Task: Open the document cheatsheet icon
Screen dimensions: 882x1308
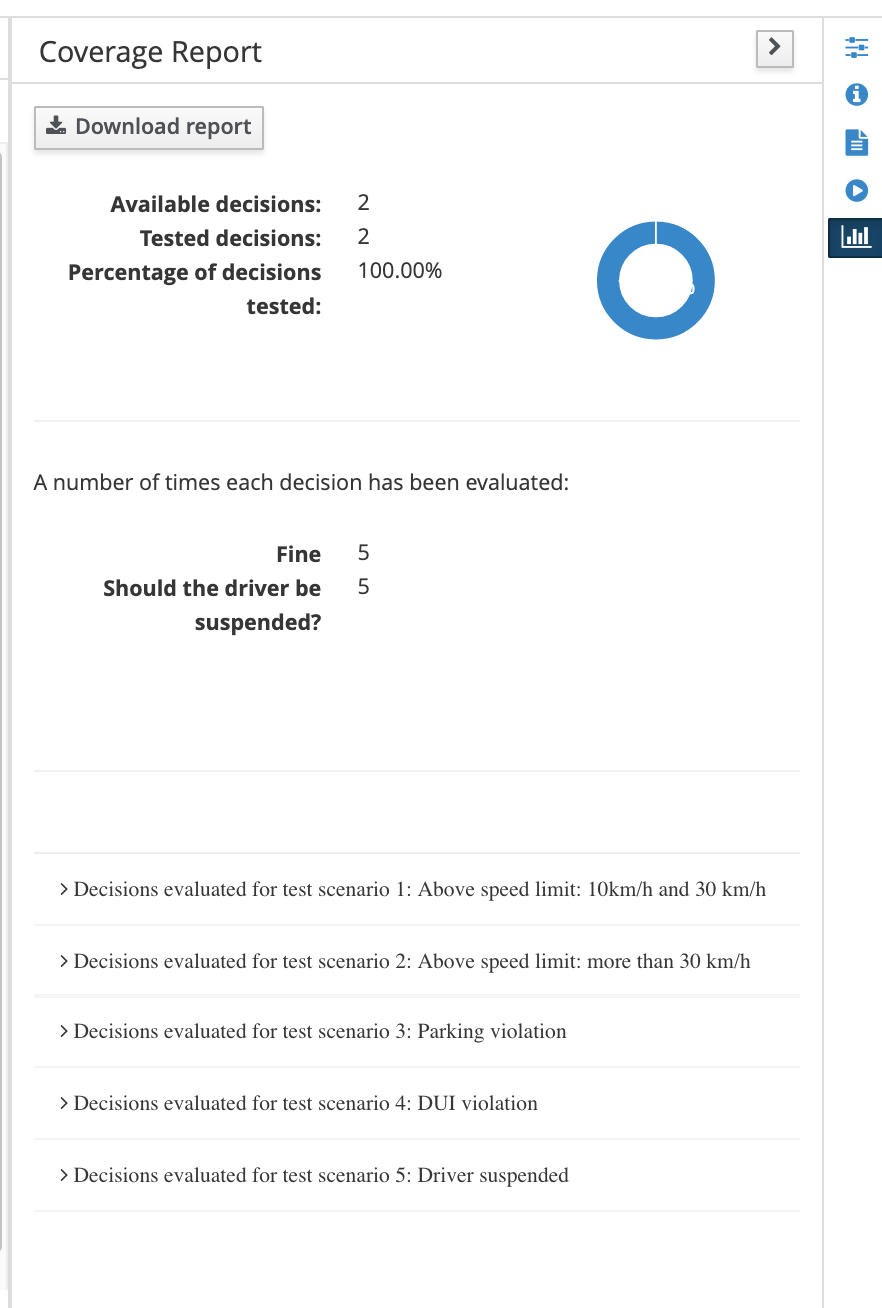Action: tap(857, 142)
